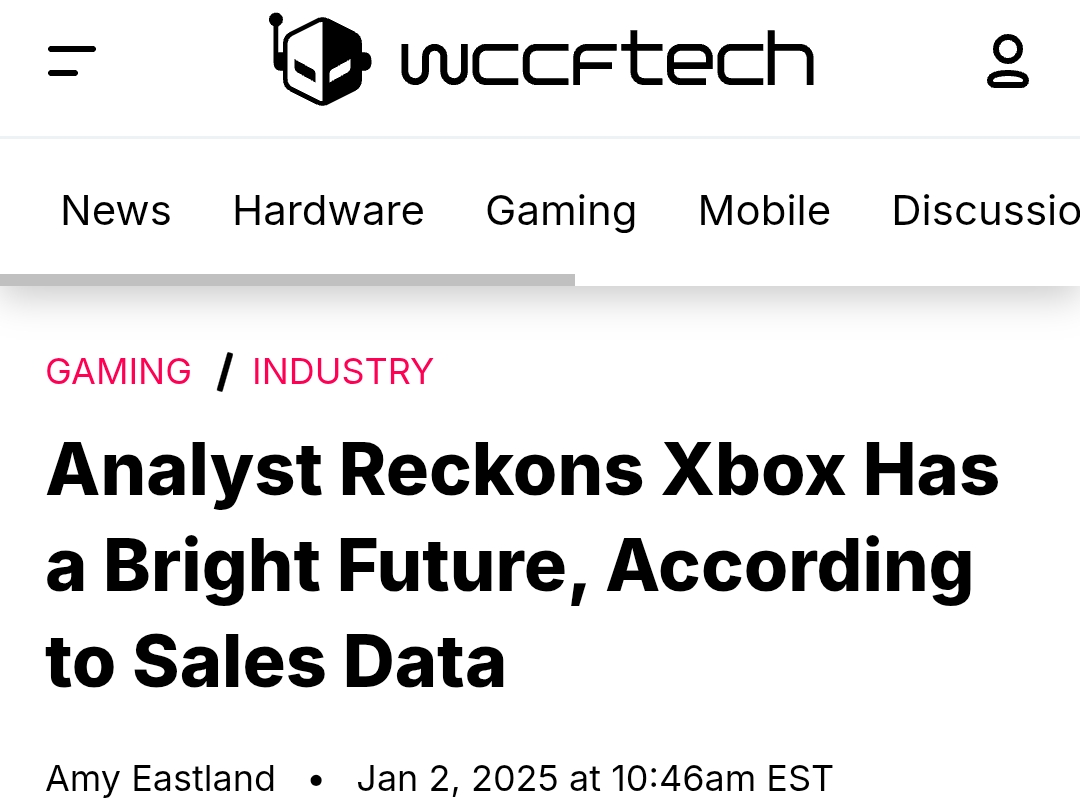Screen dimensions: 1080x803
Task: Open the INDUSTRY category breadcrumb link
Action: click(x=343, y=372)
